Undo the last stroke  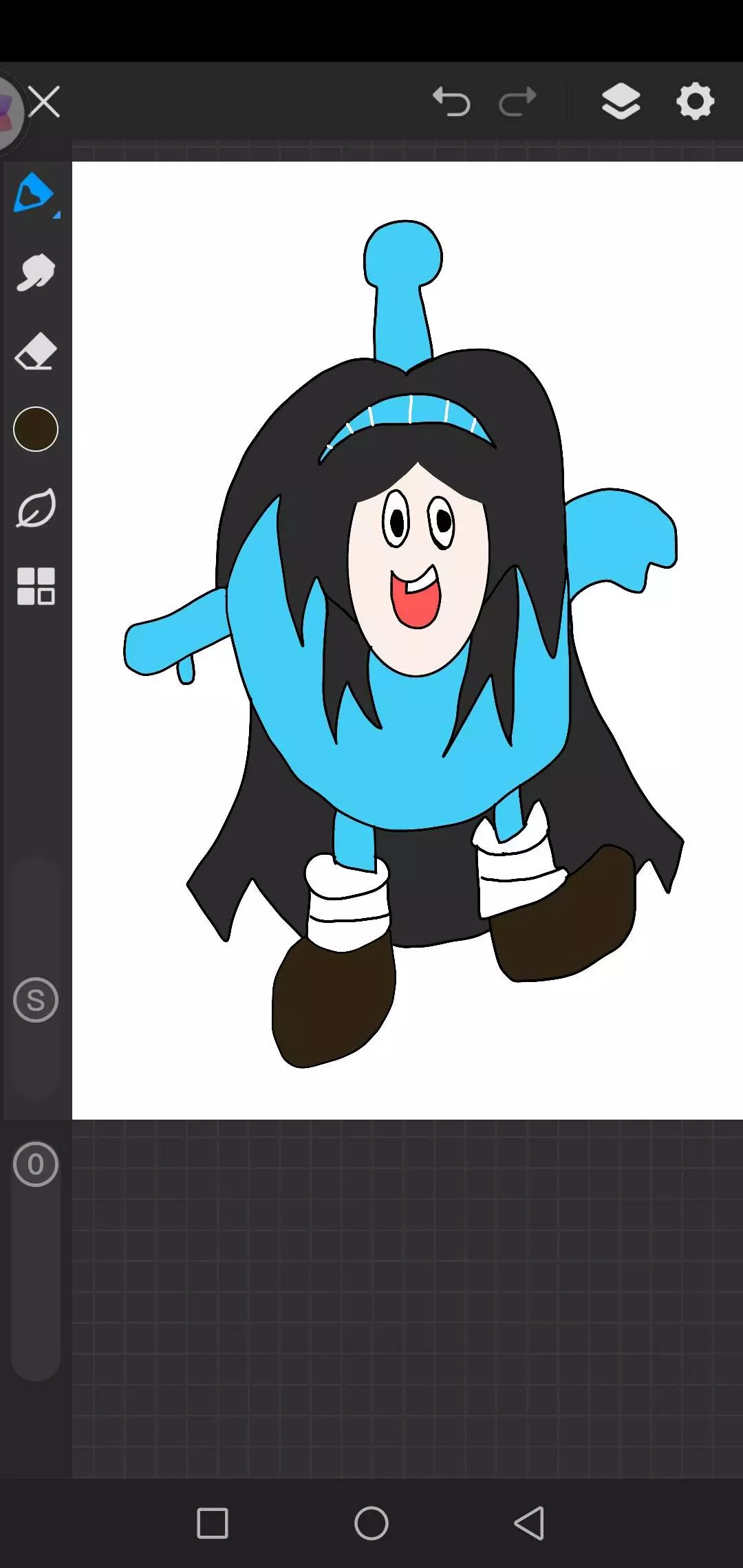point(451,102)
